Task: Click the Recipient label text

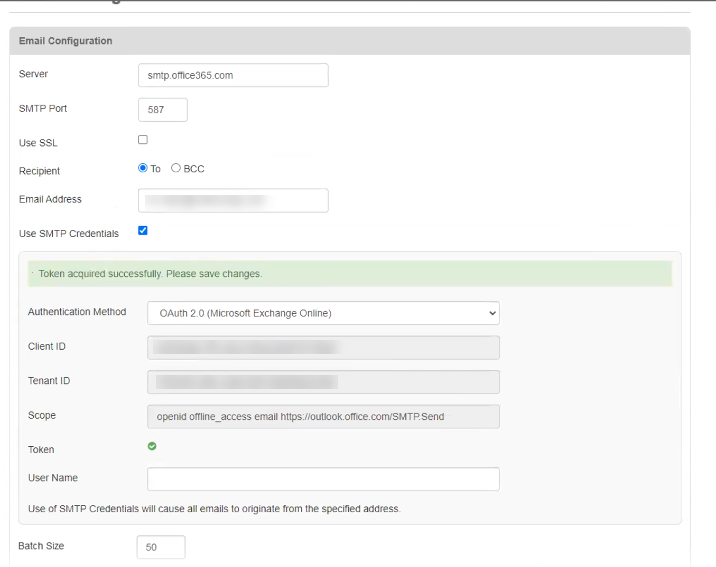Action: point(39,171)
